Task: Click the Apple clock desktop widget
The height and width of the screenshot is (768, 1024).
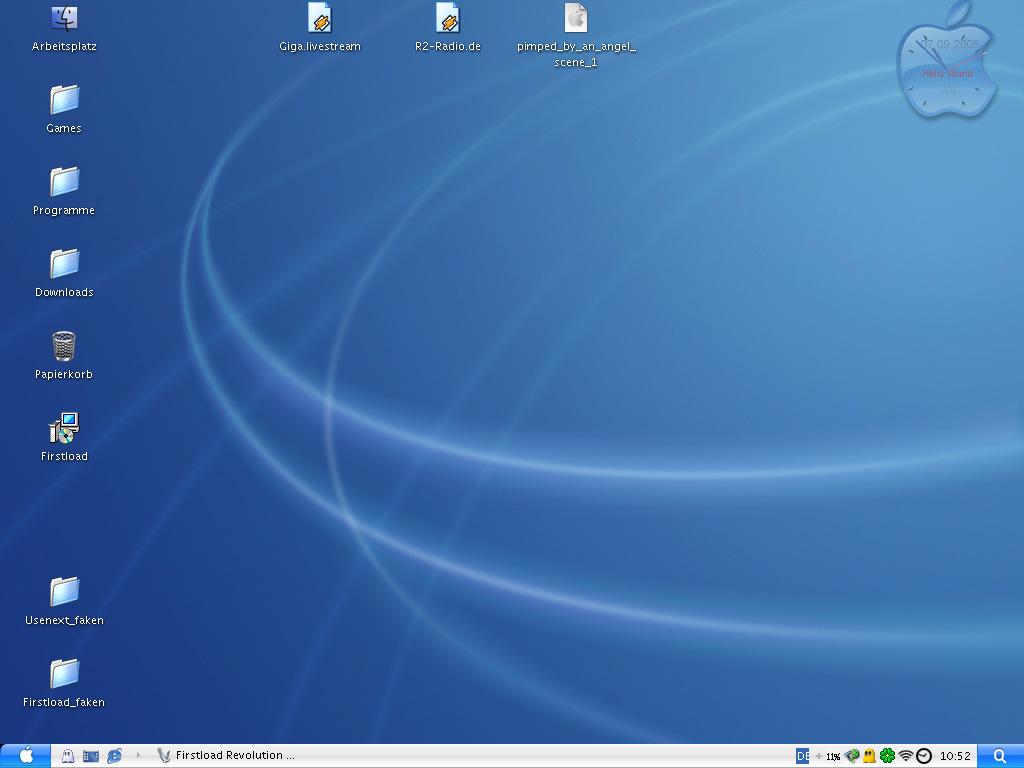Action: (x=948, y=61)
